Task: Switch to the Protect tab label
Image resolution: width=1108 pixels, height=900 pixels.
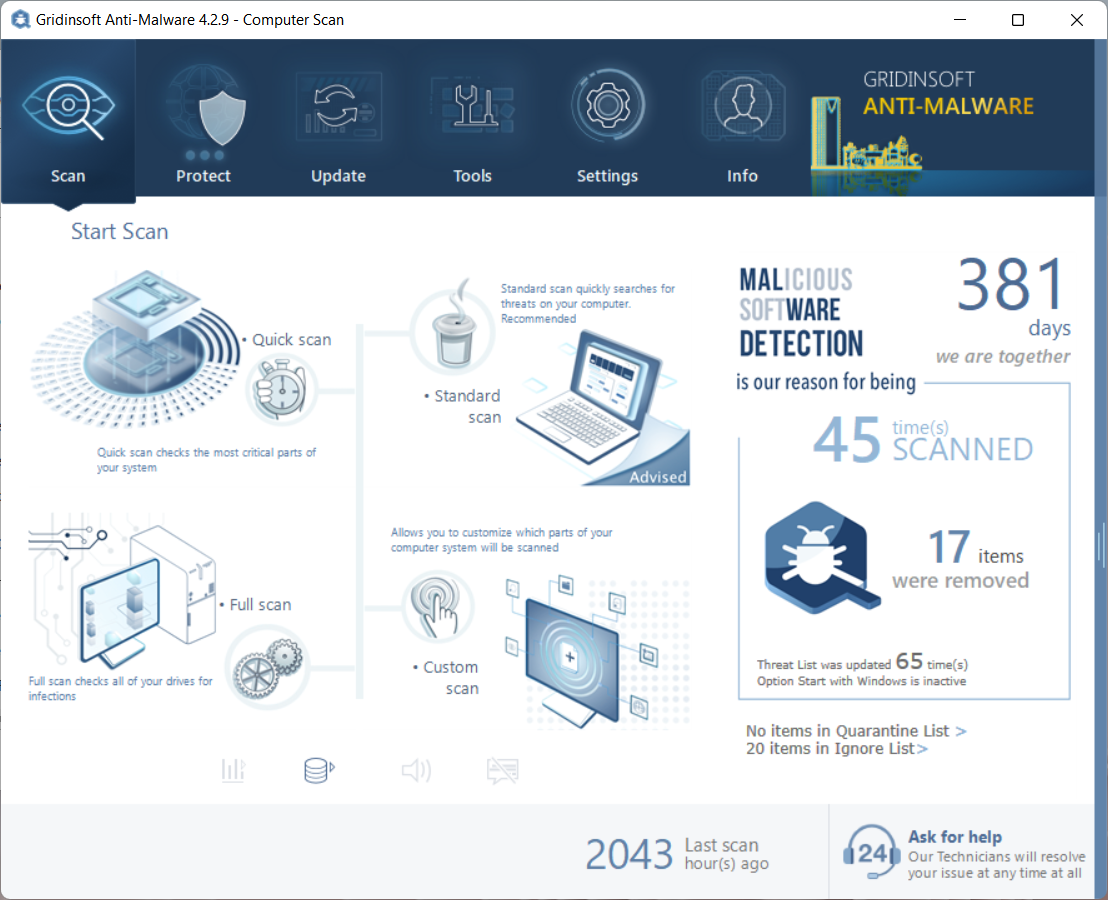Action: click(204, 176)
